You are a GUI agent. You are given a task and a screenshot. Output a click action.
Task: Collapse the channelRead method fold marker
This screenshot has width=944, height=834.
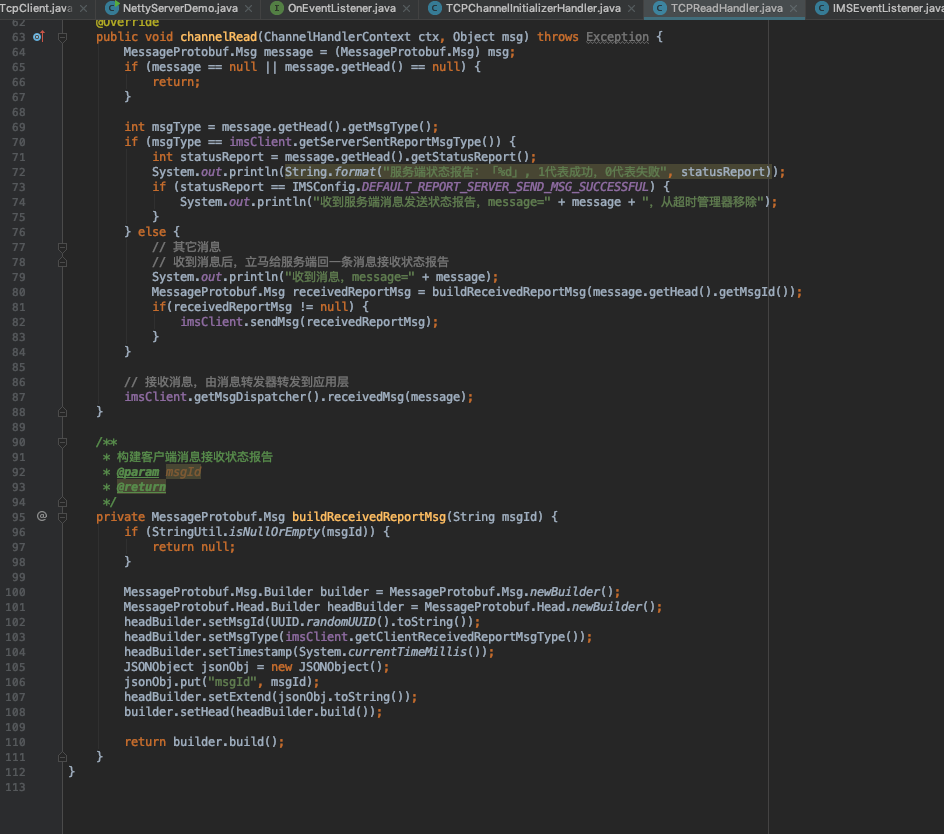[61, 37]
